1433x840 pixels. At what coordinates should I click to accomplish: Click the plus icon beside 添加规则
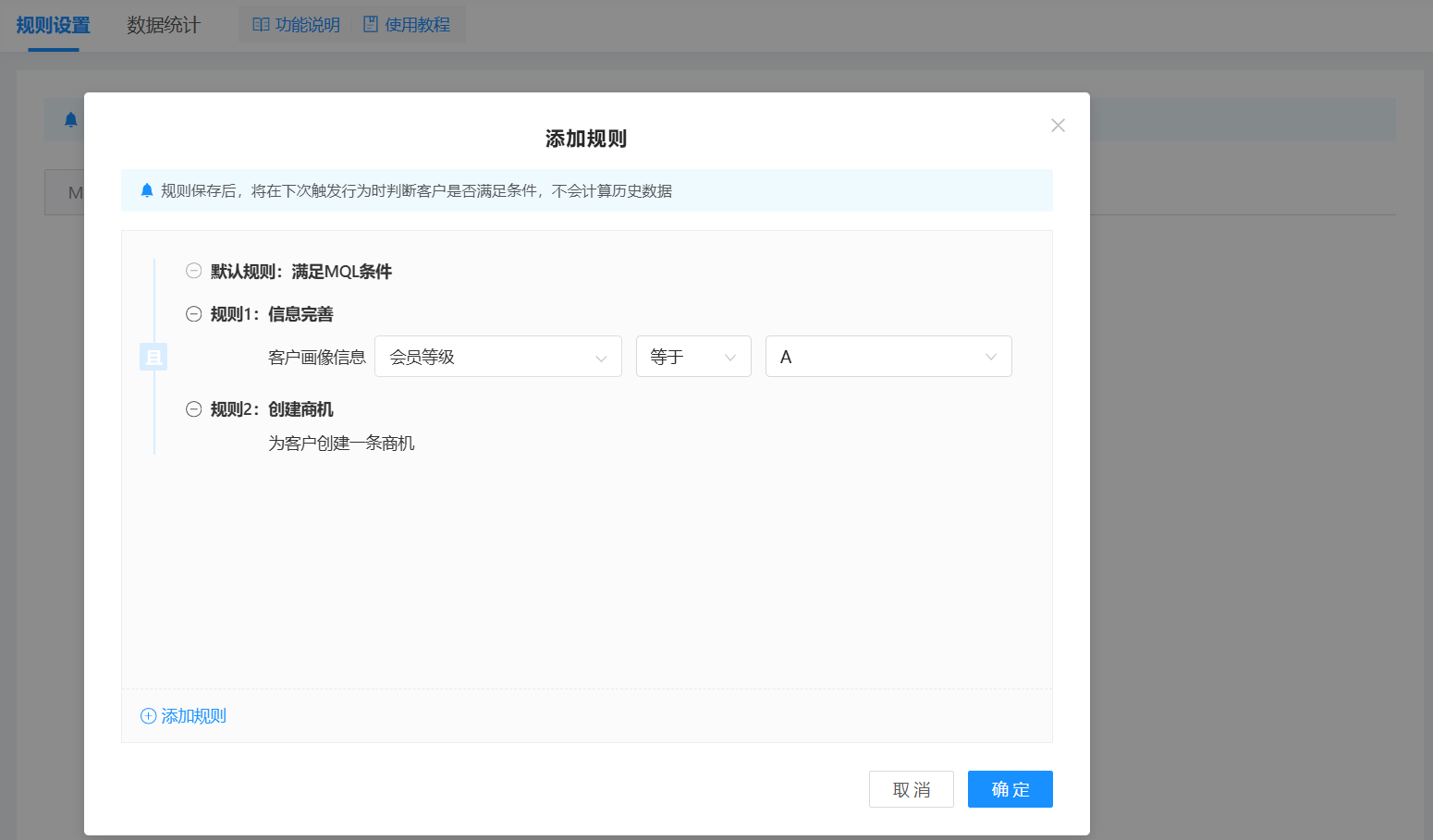click(x=148, y=716)
